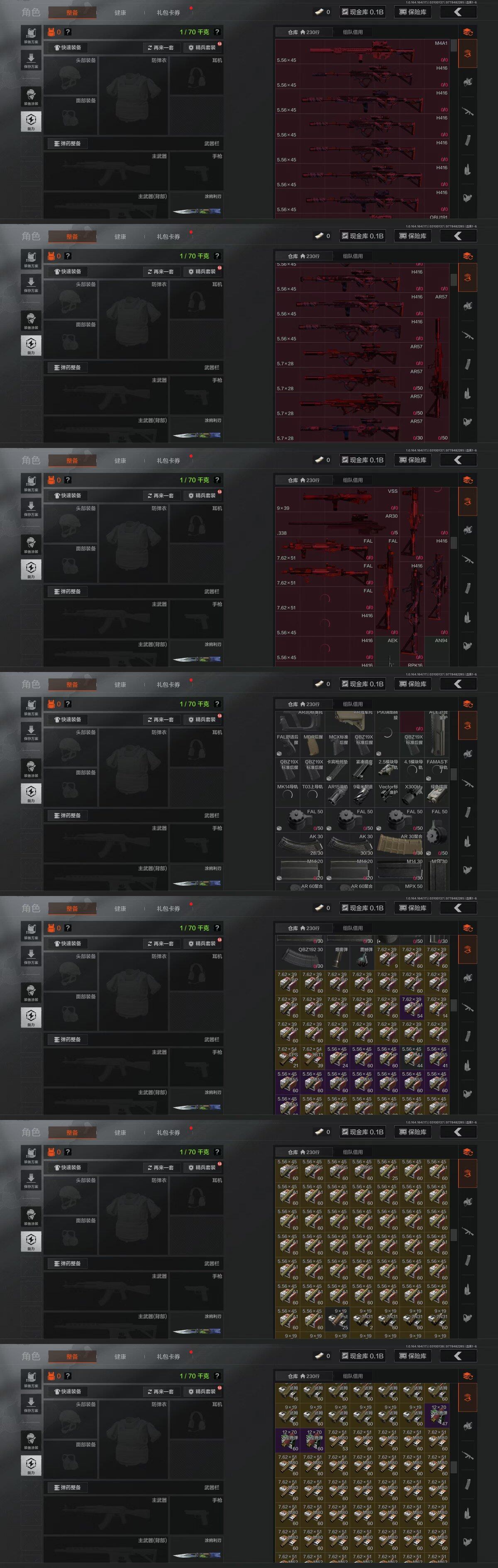Screen dimensions: 498x1568
Task: Select the M4A1 rifle in the warehouse list
Action: pyautogui.click(x=363, y=52)
